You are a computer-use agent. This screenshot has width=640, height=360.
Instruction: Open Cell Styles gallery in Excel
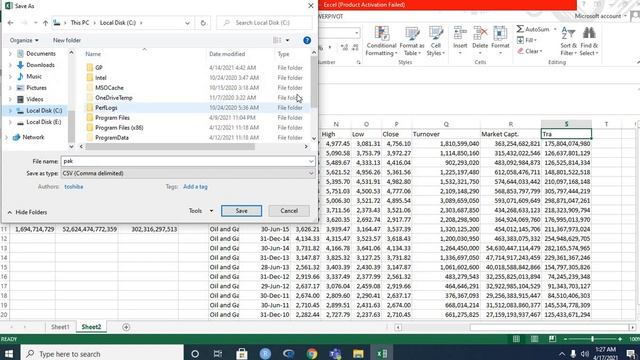click(x=436, y=41)
